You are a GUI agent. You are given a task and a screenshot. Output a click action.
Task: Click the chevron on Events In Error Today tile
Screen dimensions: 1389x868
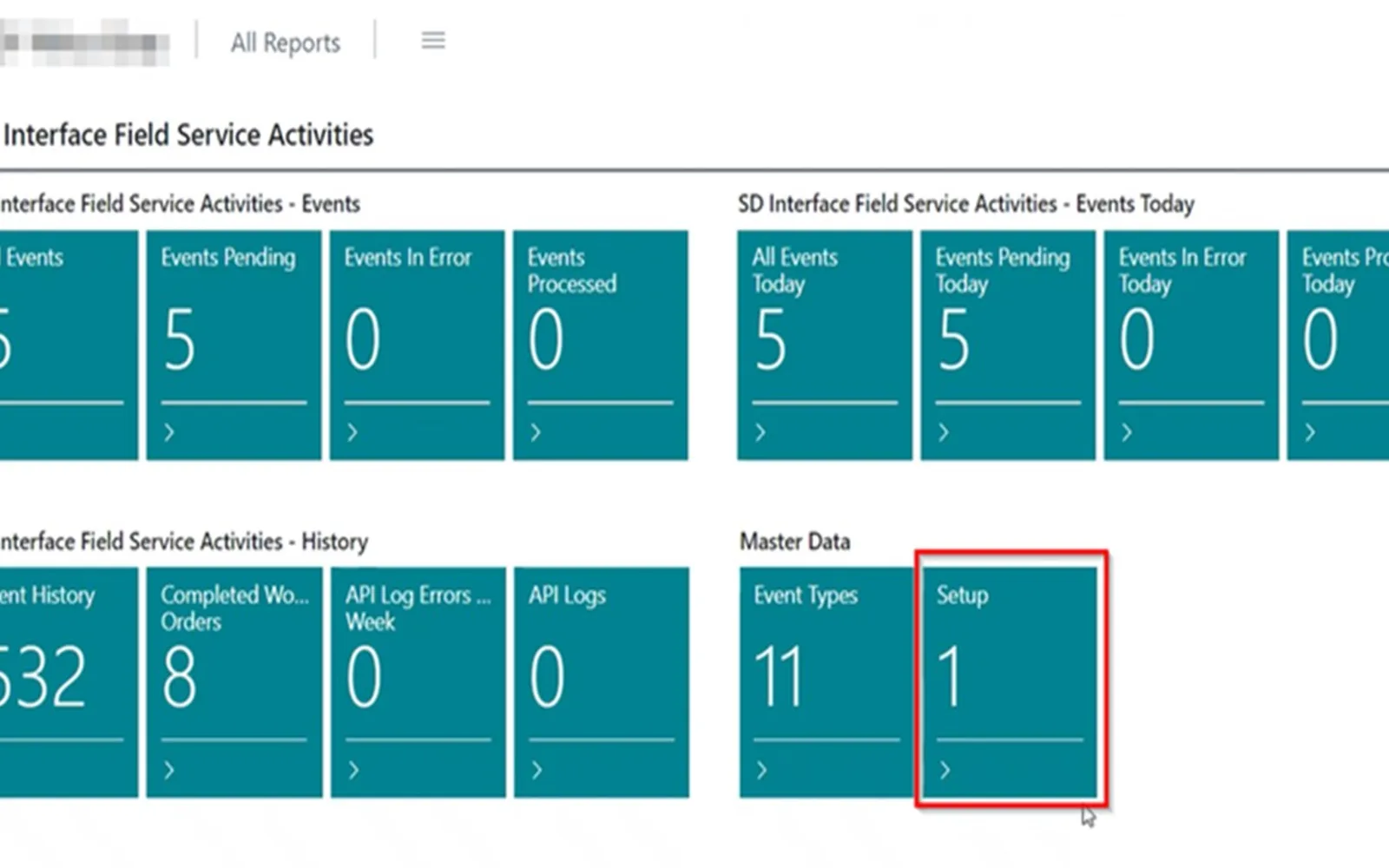tap(1127, 432)
